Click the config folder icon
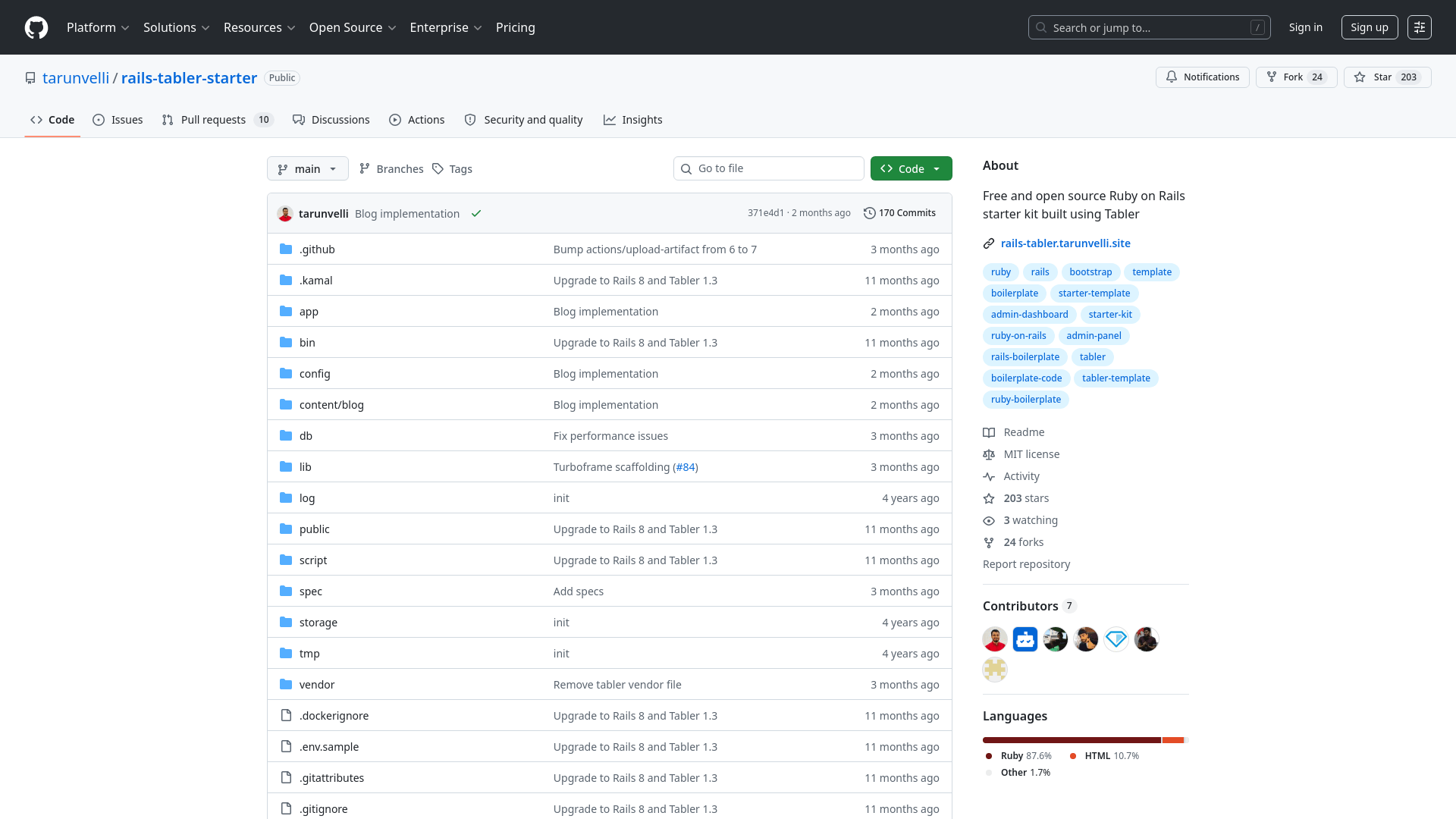 (286, 374)
